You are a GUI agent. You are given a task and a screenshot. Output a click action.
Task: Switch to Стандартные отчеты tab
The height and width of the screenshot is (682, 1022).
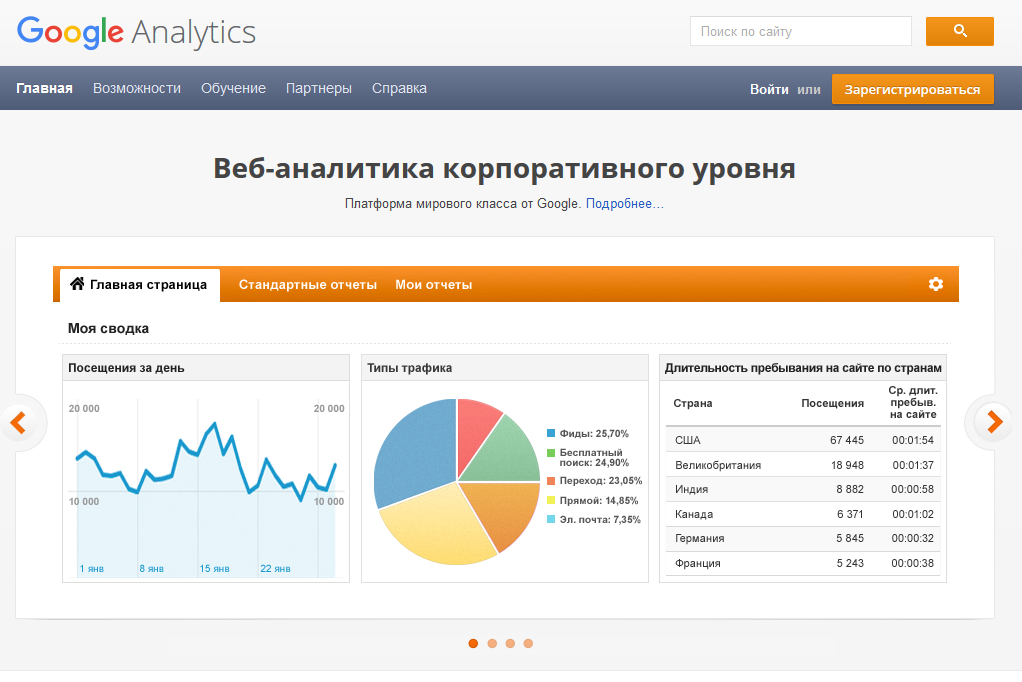(x=308, y=285)
